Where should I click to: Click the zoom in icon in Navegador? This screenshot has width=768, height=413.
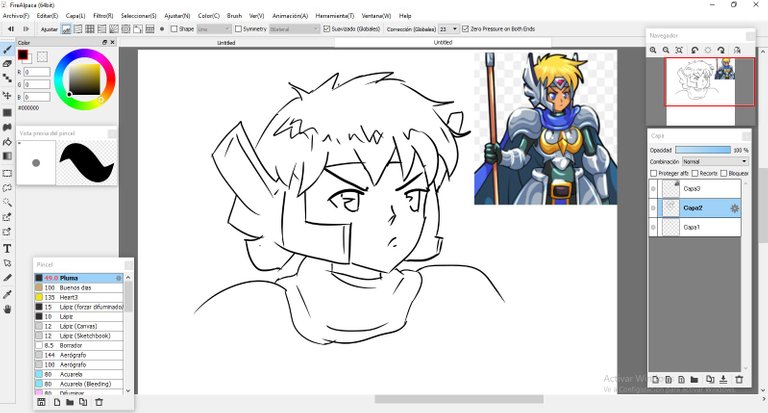click(x=653, y=49)
